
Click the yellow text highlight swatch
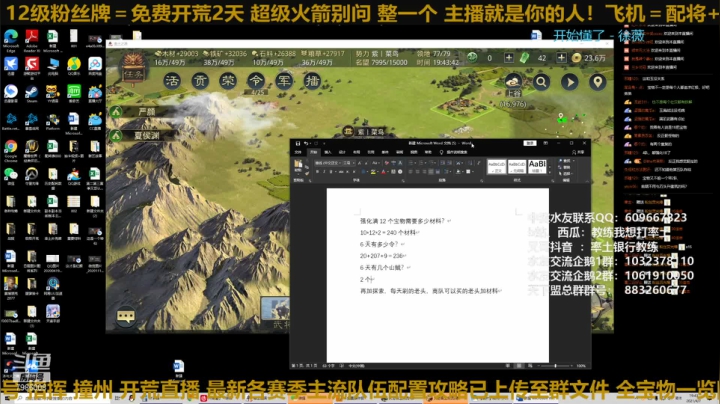click(x=373, y=172)
